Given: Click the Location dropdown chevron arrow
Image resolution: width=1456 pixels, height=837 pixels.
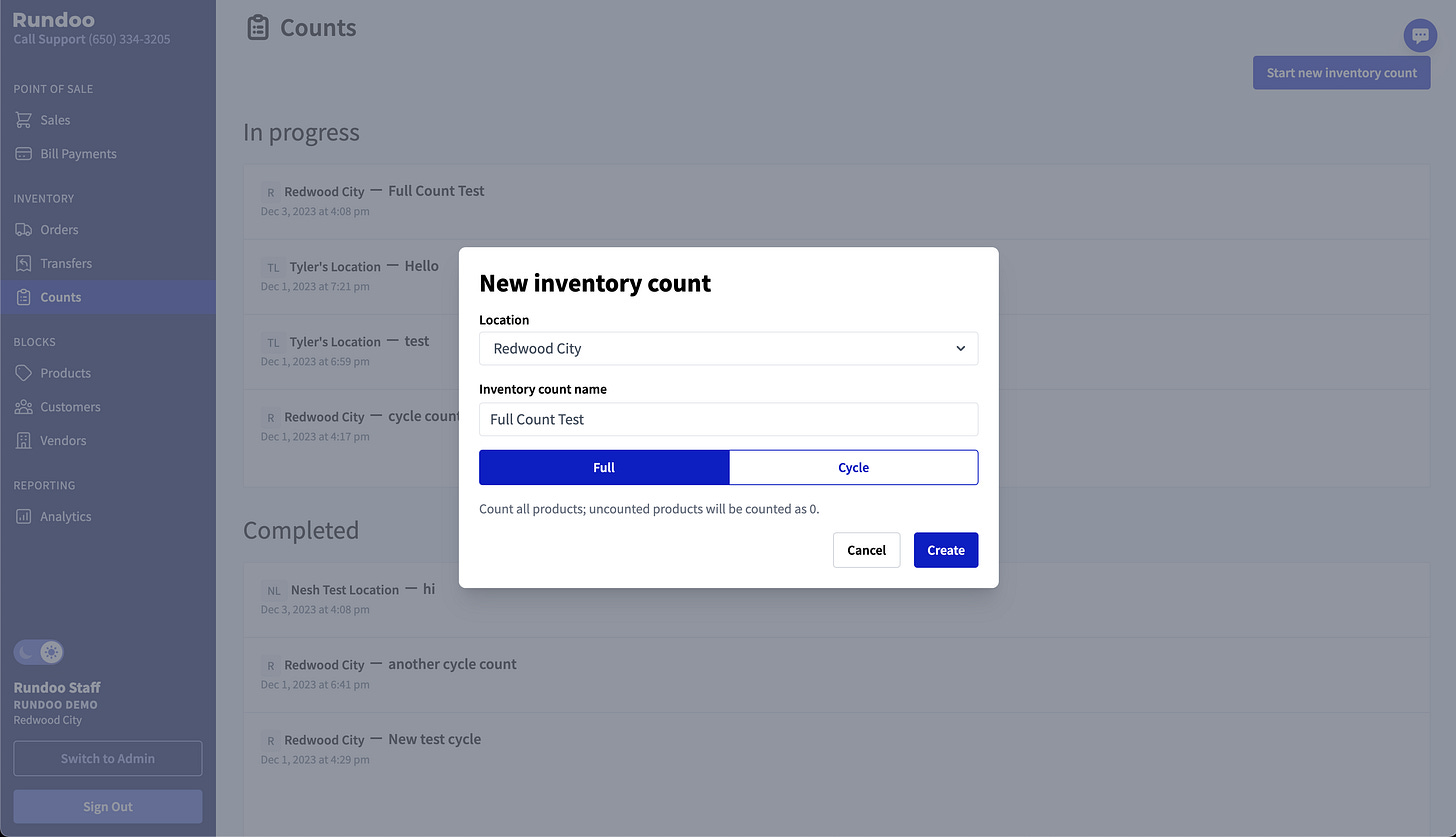Looking at the screenshot, I should (x=960, y=349).
